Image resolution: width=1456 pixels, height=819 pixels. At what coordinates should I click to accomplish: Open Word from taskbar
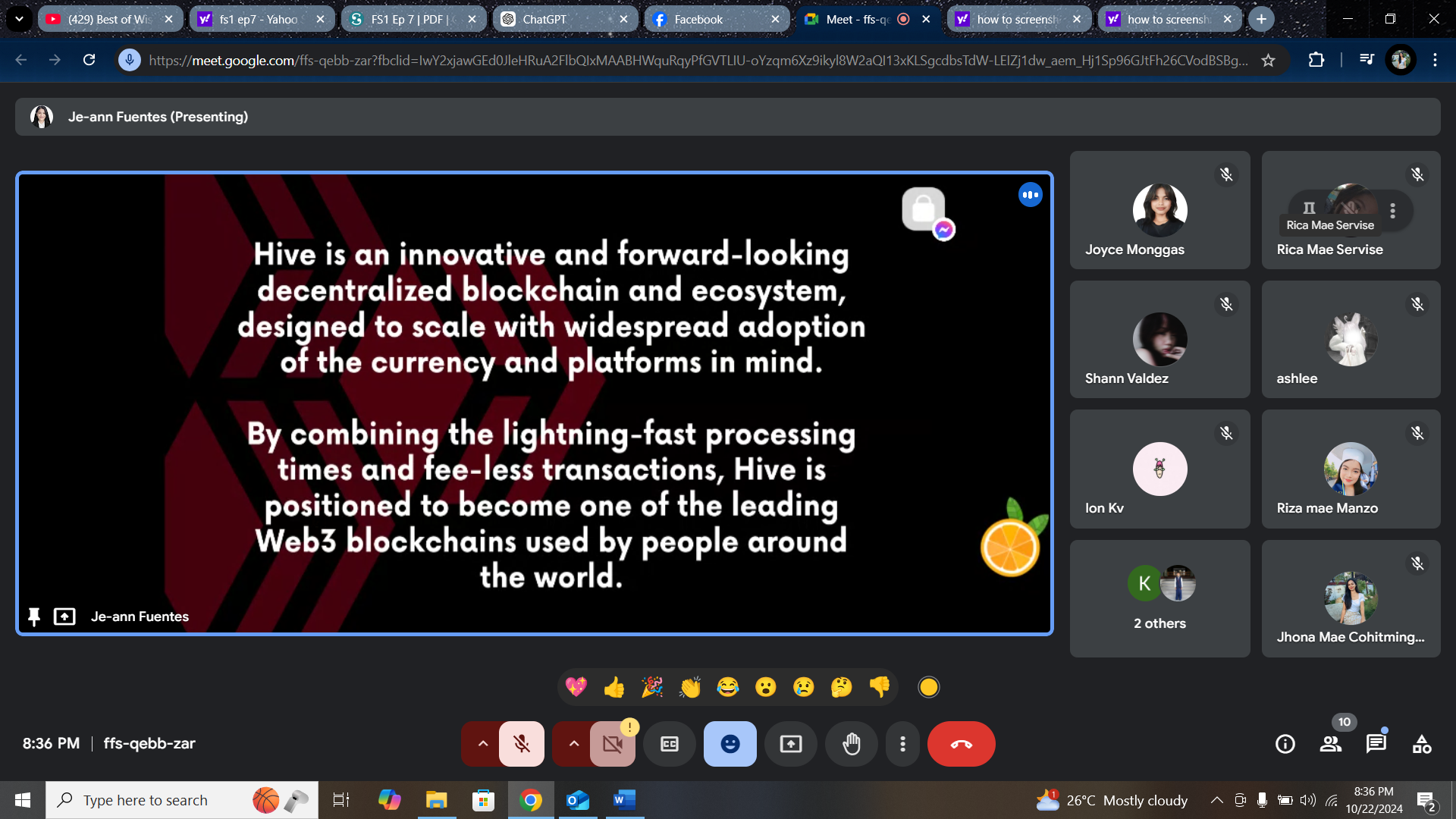click(x=624, y=800)
